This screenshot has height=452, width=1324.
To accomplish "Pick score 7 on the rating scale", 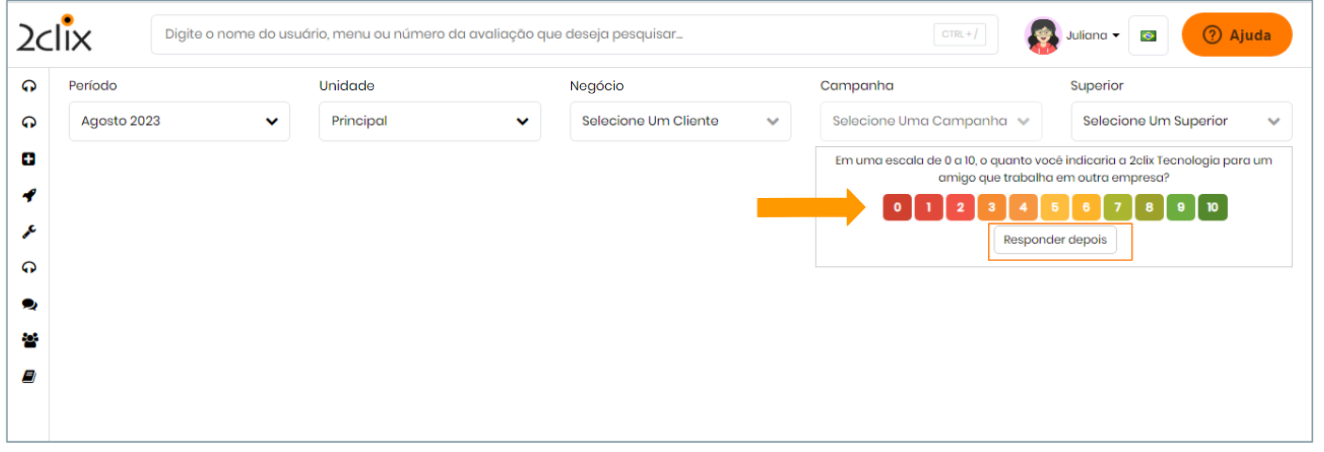I will tap(1117, 208).
